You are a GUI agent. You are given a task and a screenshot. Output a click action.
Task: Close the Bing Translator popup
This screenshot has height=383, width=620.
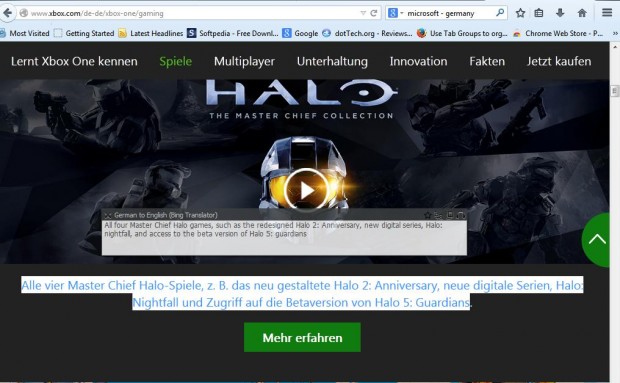(x=108, y=215)
